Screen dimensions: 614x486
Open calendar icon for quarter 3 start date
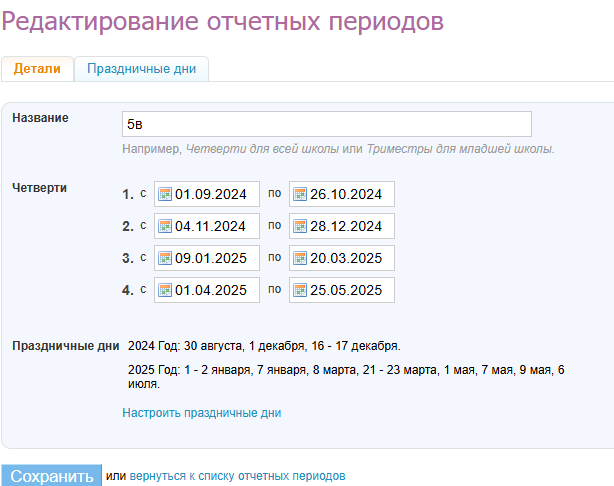(165, 258)
